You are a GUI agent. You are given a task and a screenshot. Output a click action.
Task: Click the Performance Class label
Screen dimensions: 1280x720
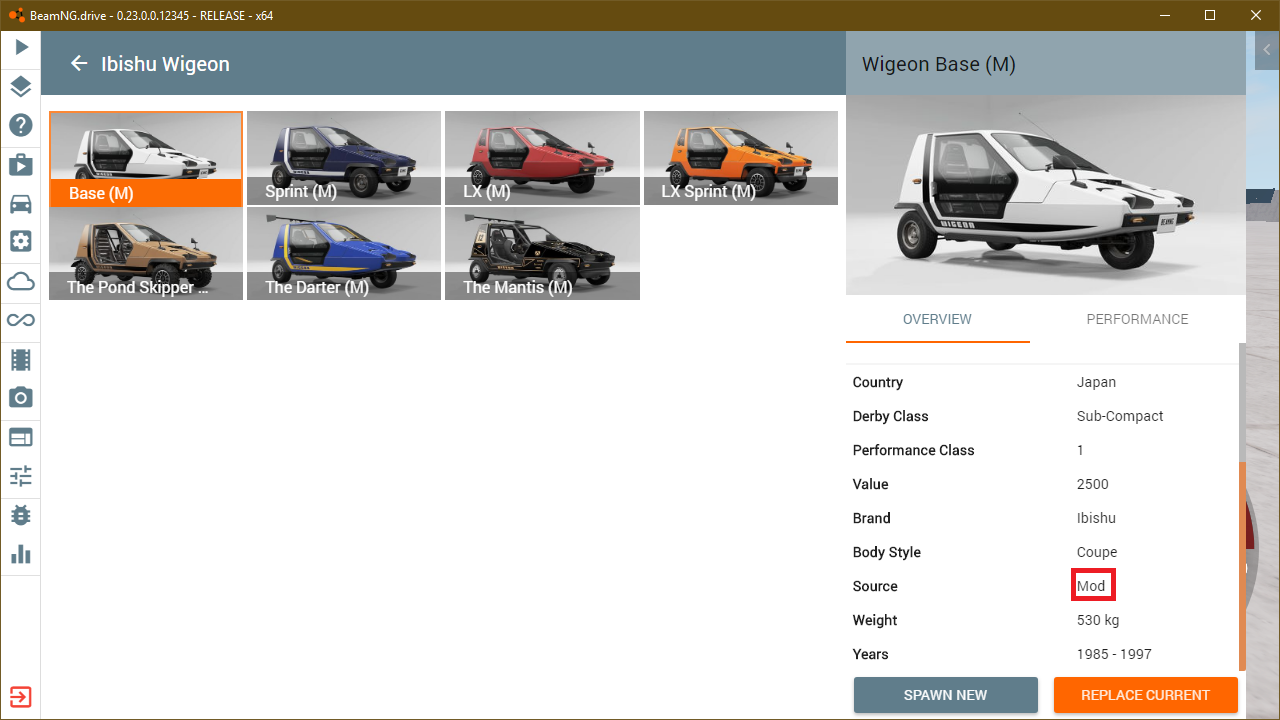point(913,450)
